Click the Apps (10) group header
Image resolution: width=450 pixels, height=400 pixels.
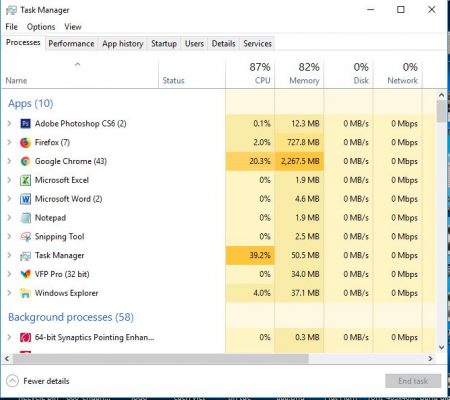[31, 104]
